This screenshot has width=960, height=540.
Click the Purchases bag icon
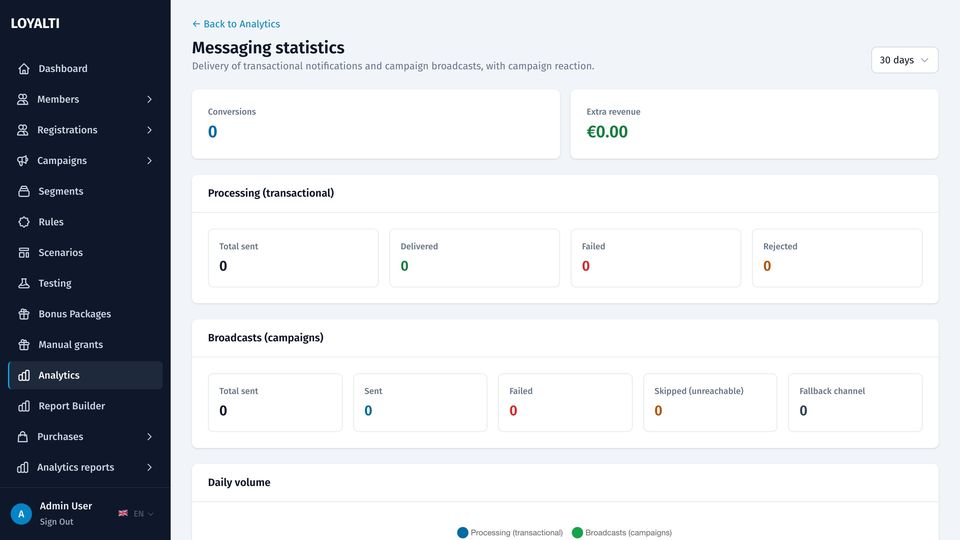click(x=23, y=437)
